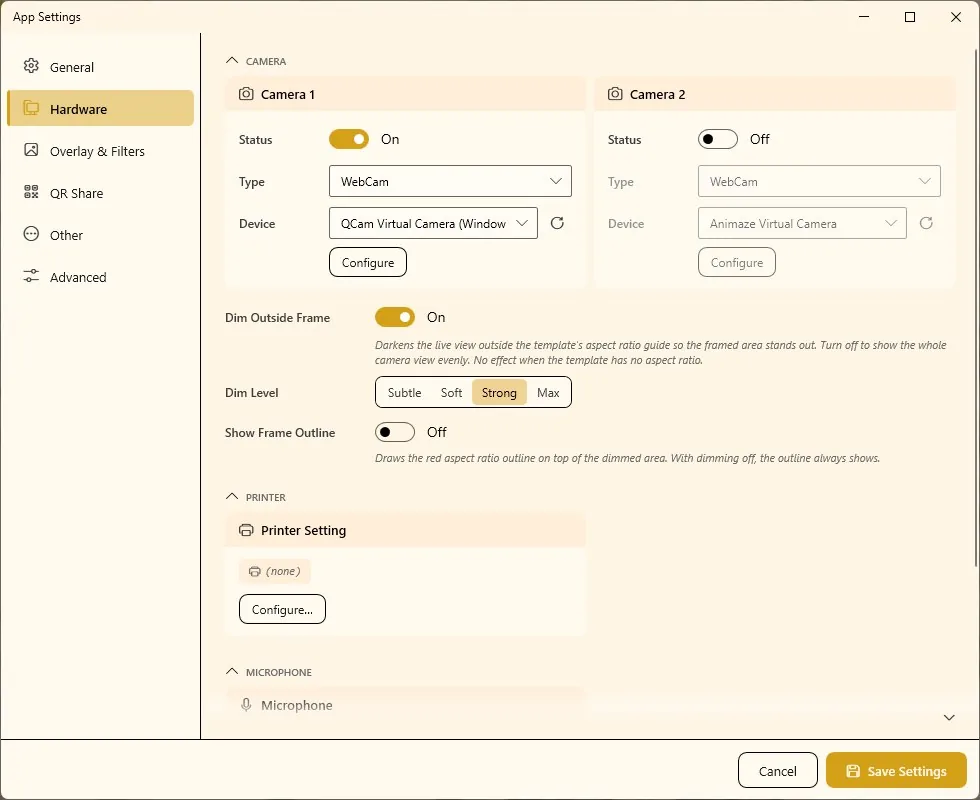Minimize the App Settings window
This screenshot has width=980, height=800.
pyautogui.click(x=864, y=17)
